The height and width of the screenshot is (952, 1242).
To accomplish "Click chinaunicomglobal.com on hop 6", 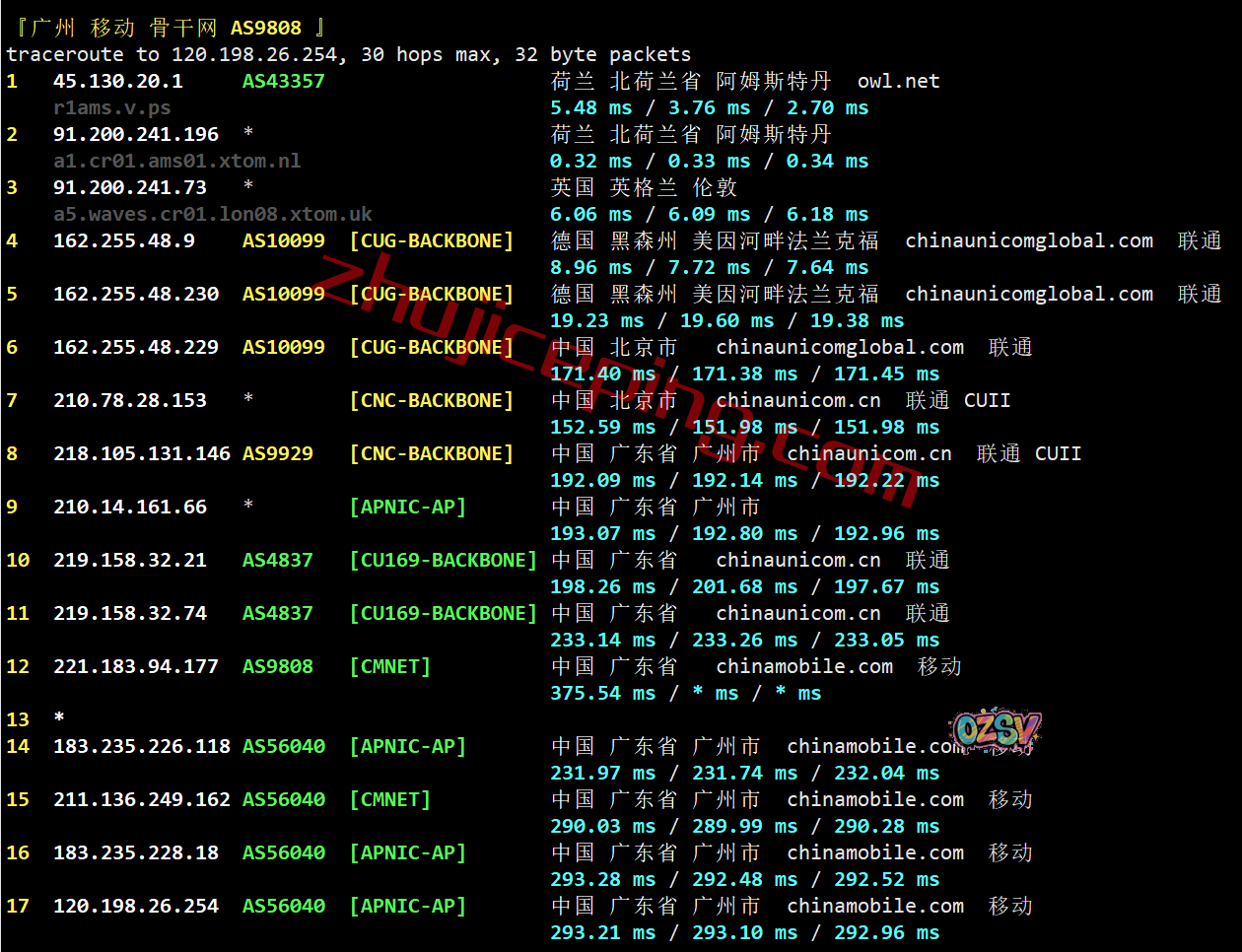I will coord(839,347).
